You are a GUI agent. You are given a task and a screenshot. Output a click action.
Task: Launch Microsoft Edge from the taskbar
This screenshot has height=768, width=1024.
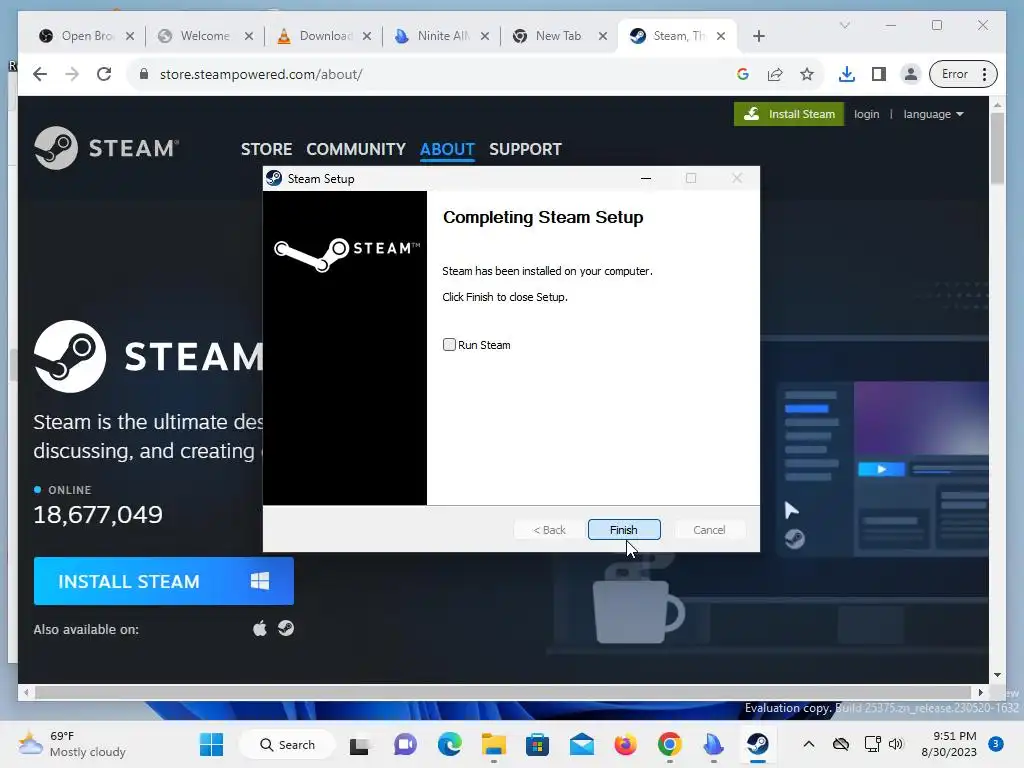pos(449,744)
